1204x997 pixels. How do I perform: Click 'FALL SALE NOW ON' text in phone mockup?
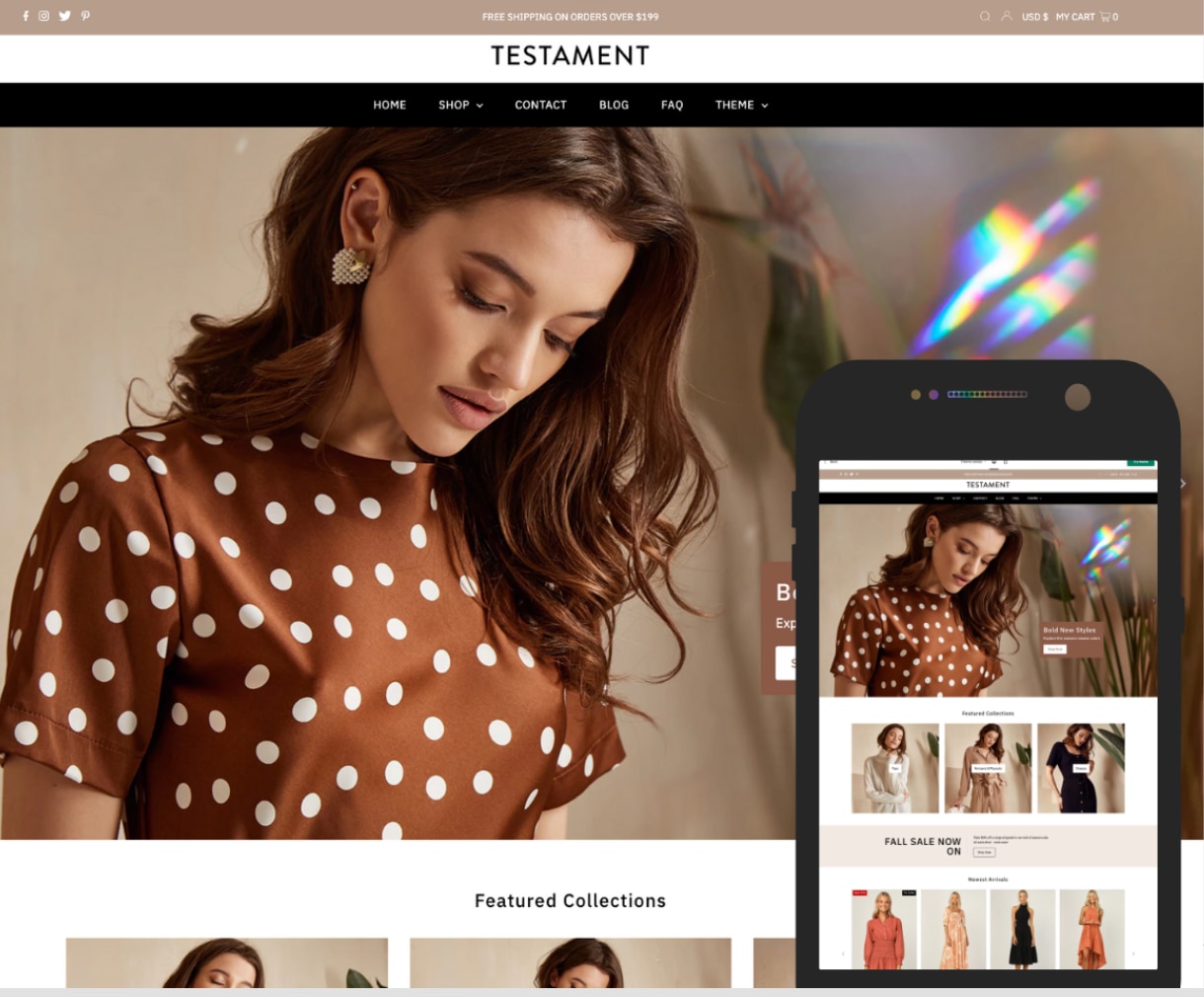[923, 846]
